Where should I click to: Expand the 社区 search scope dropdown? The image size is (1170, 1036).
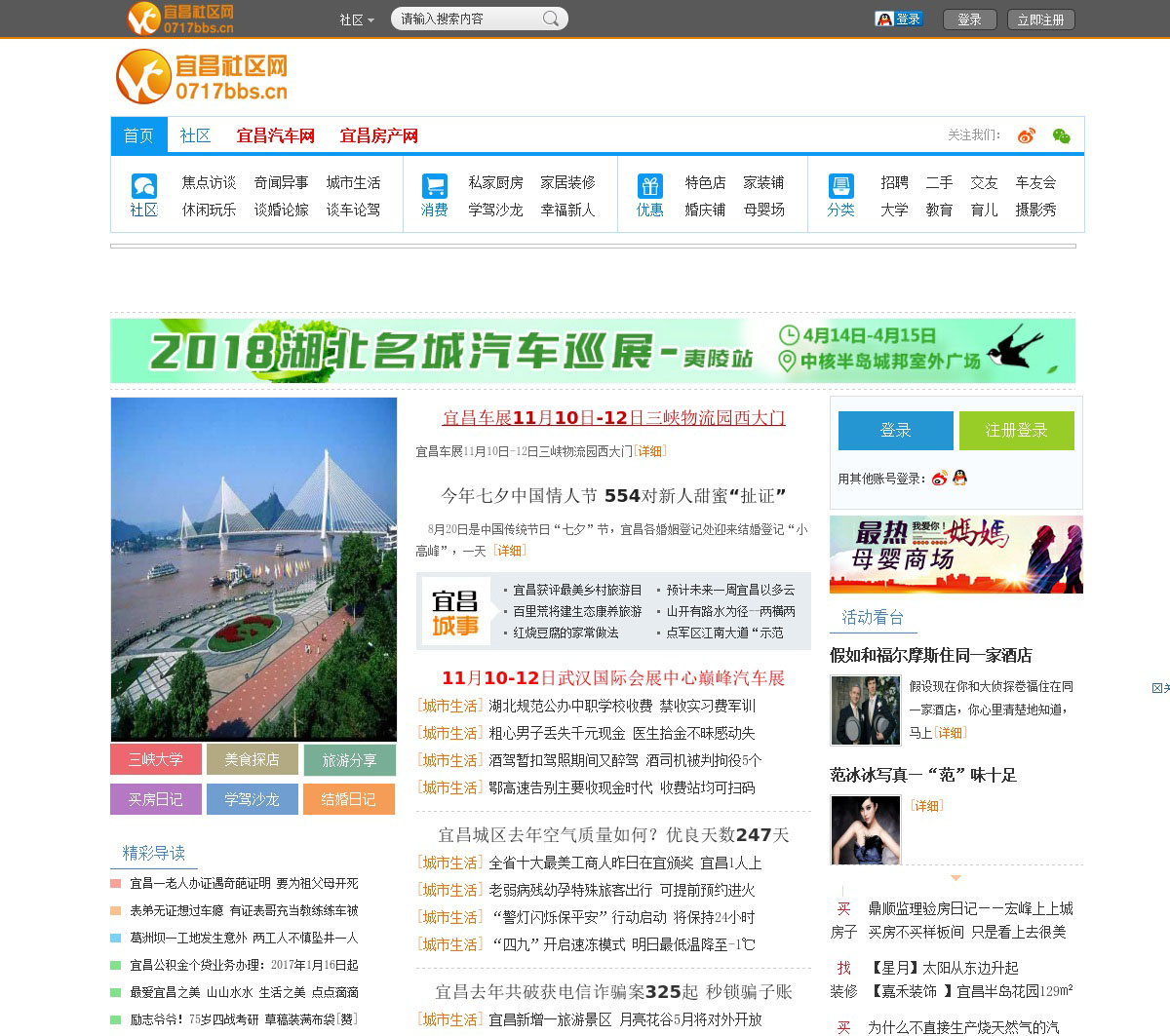(356, 19)
